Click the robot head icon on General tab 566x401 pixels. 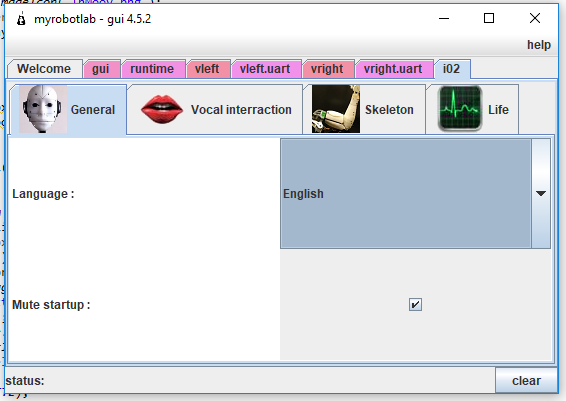(43, 109)
